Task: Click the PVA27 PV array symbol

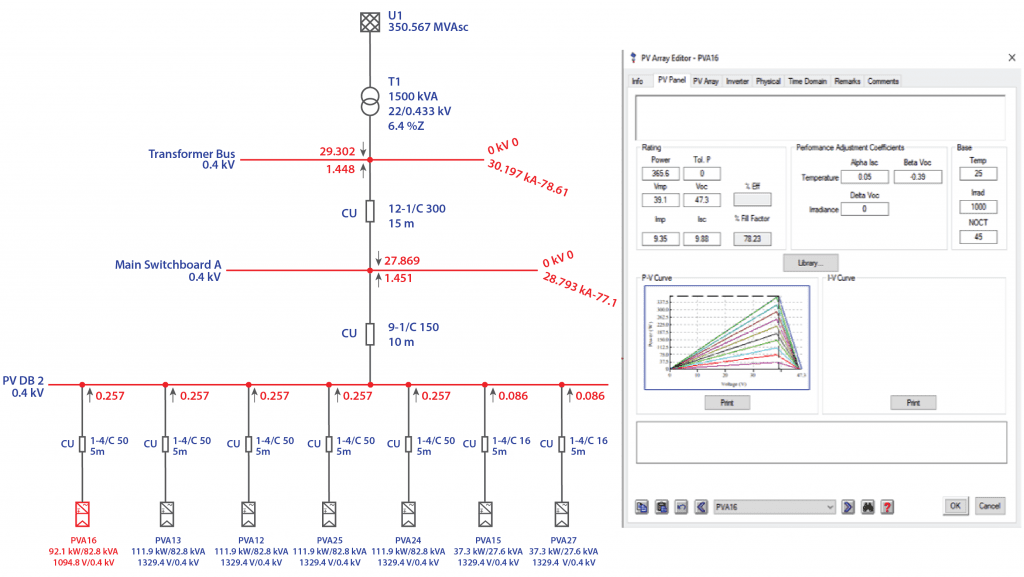Action: coord(562,514)
